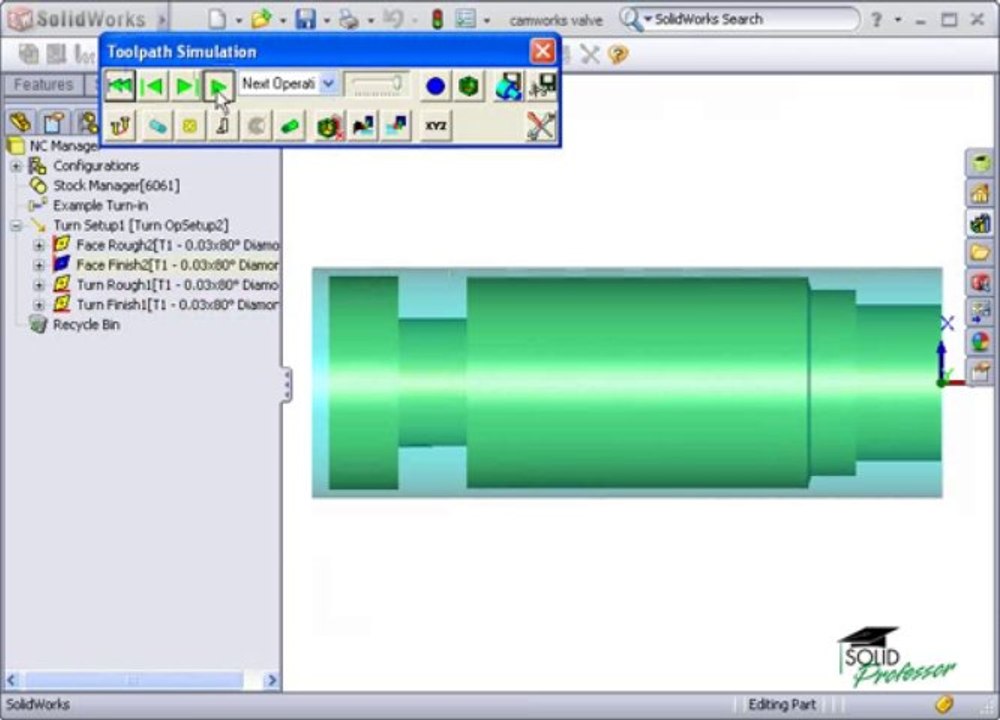This screenshot has height=720, width=1000.
Task: Expand the Turn Finish1 operation
Action: coord(39,305)
